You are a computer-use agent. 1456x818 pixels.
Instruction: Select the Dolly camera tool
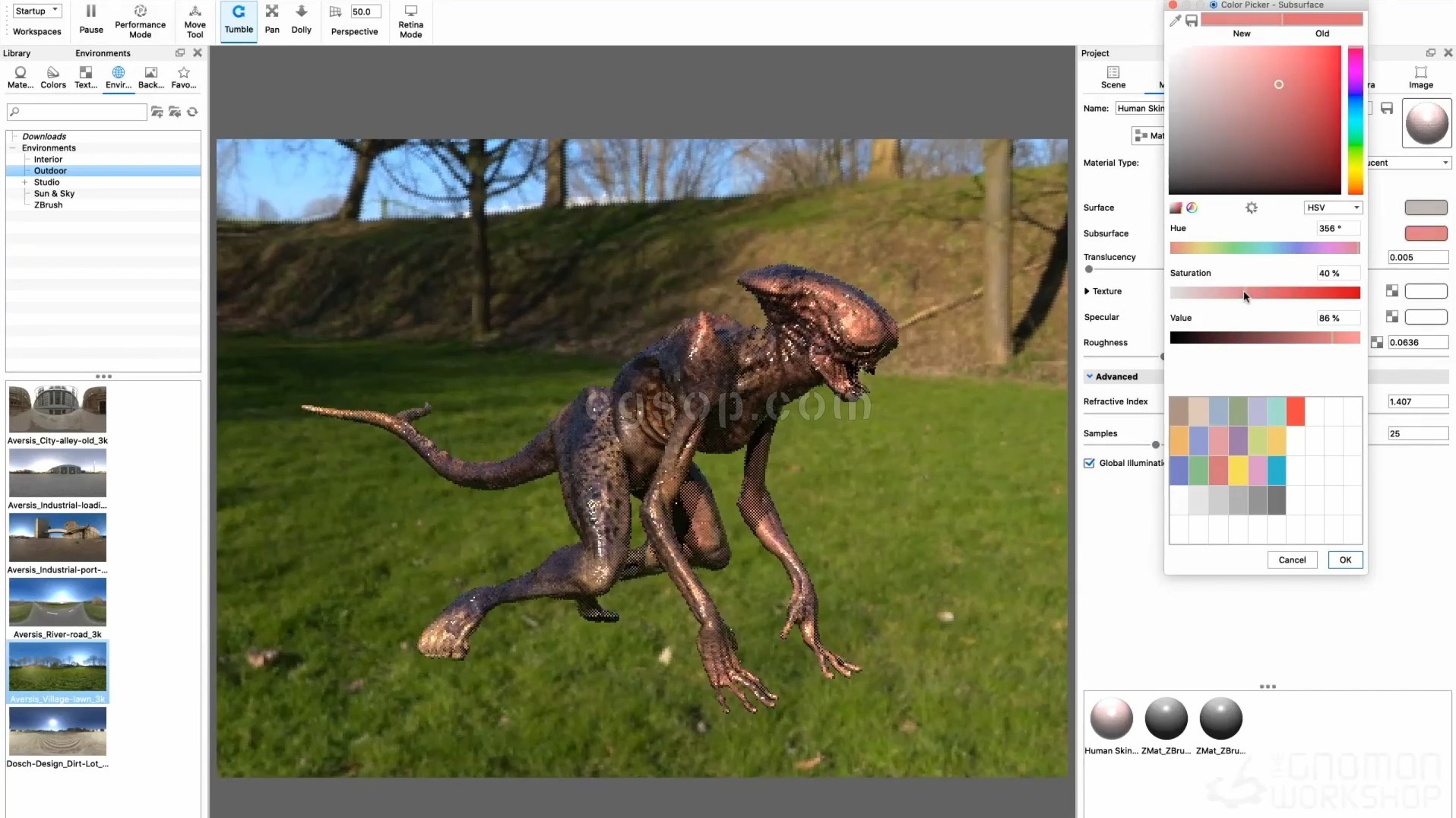tap(302, 20)
